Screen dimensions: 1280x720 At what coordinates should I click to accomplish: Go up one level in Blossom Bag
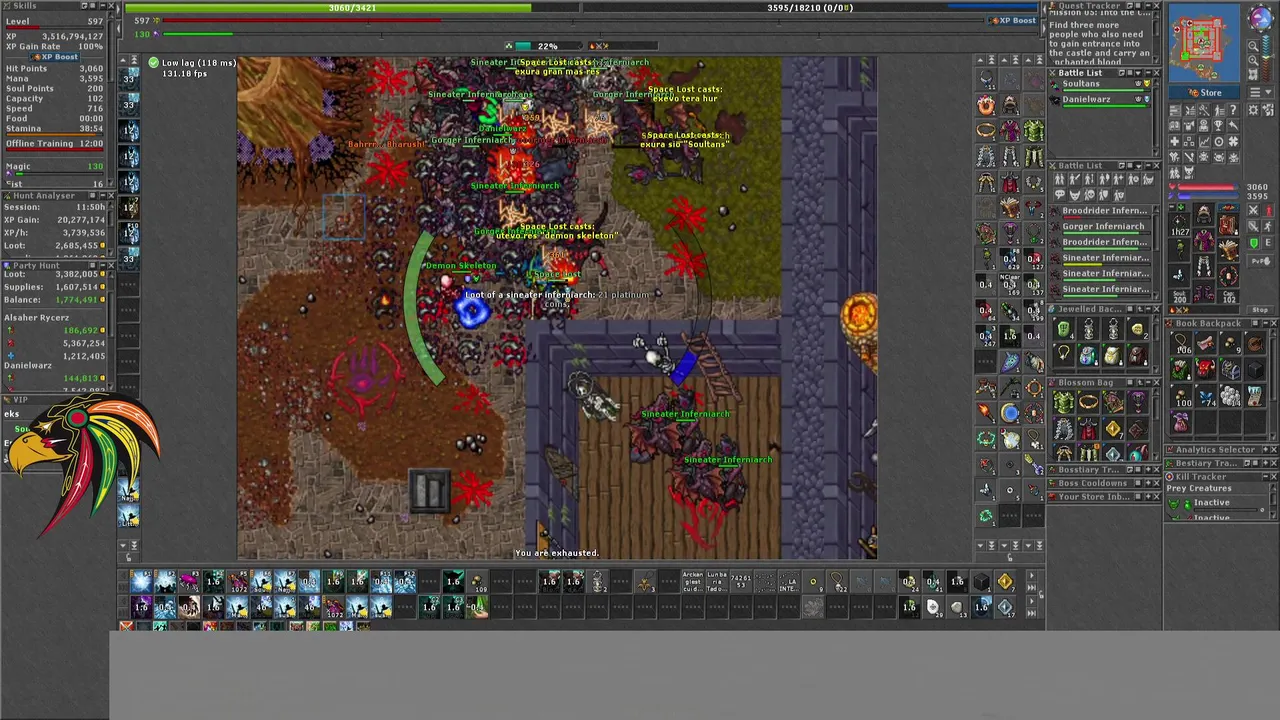click(x=1140, y=383)
